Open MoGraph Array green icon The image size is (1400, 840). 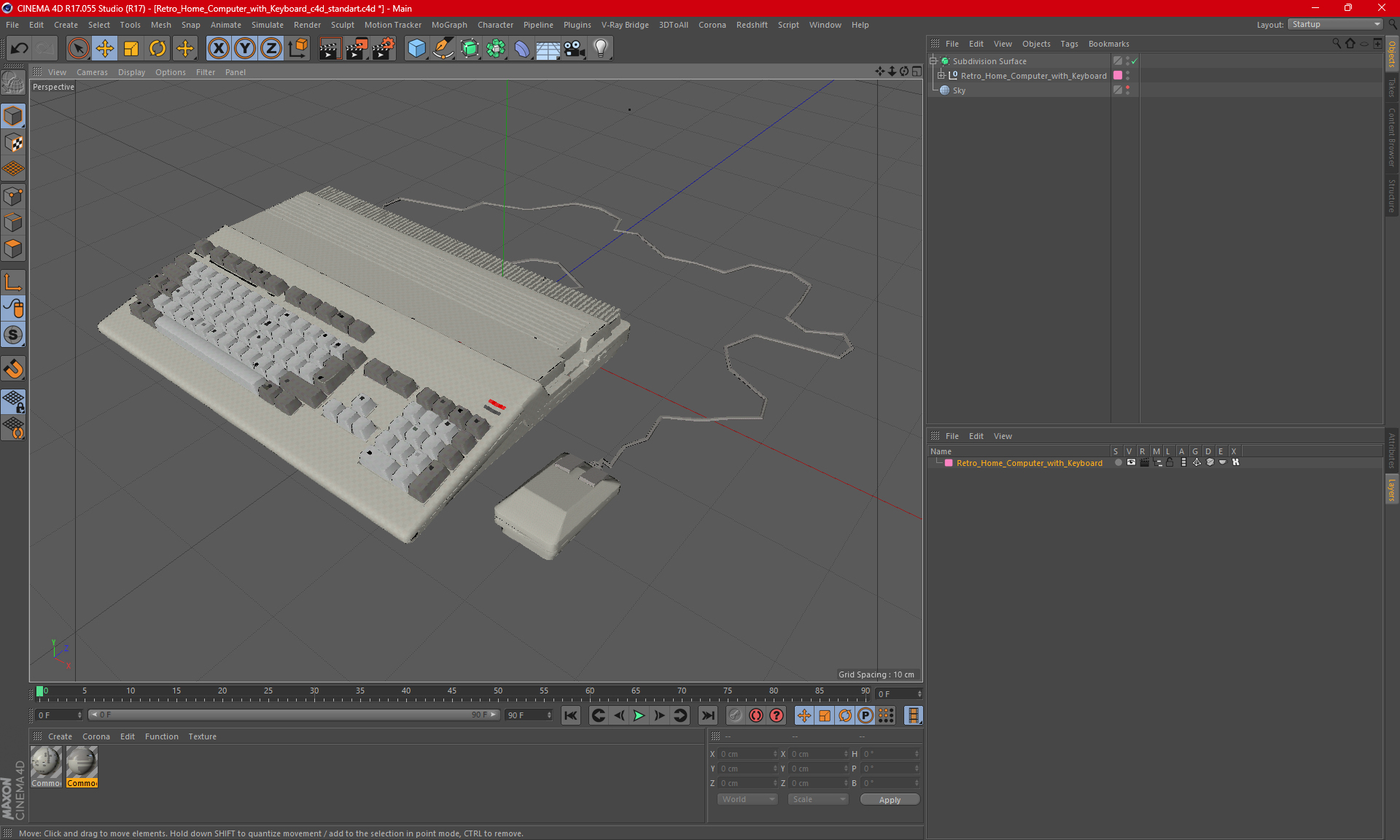[496, 48]
